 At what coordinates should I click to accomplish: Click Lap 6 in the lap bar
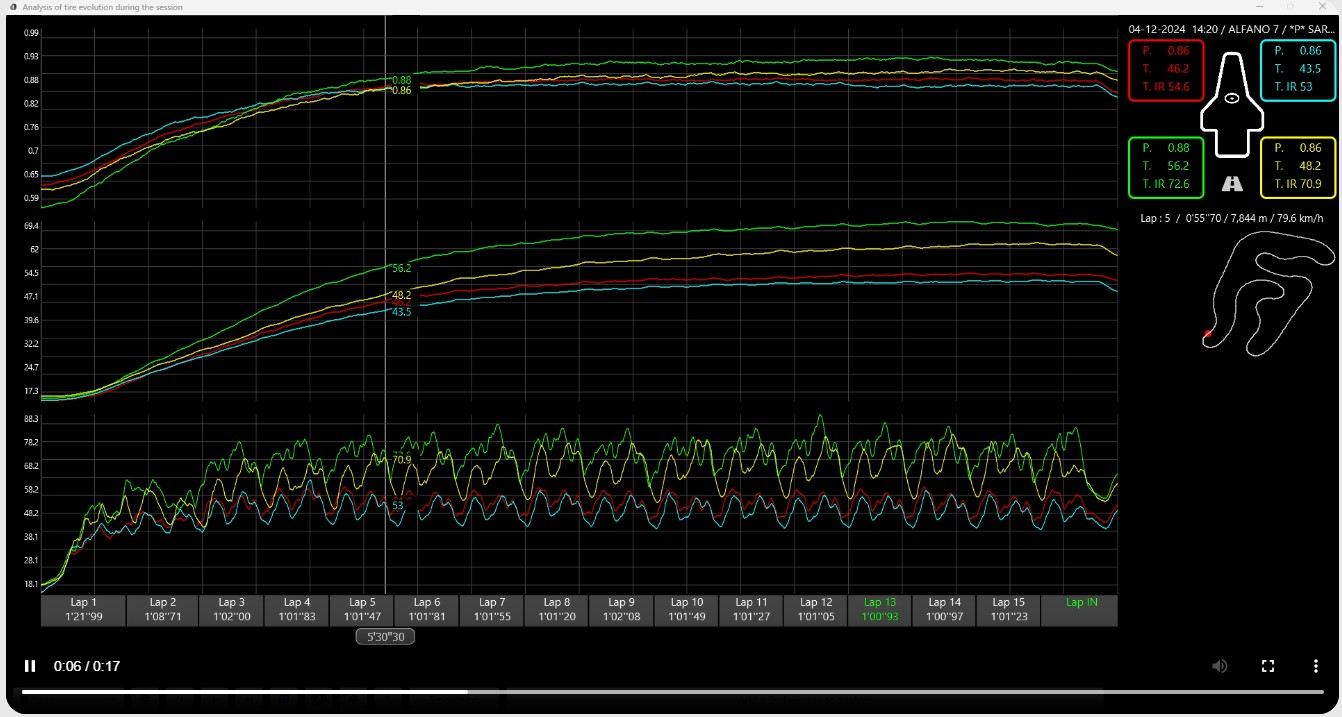(427, 610)
